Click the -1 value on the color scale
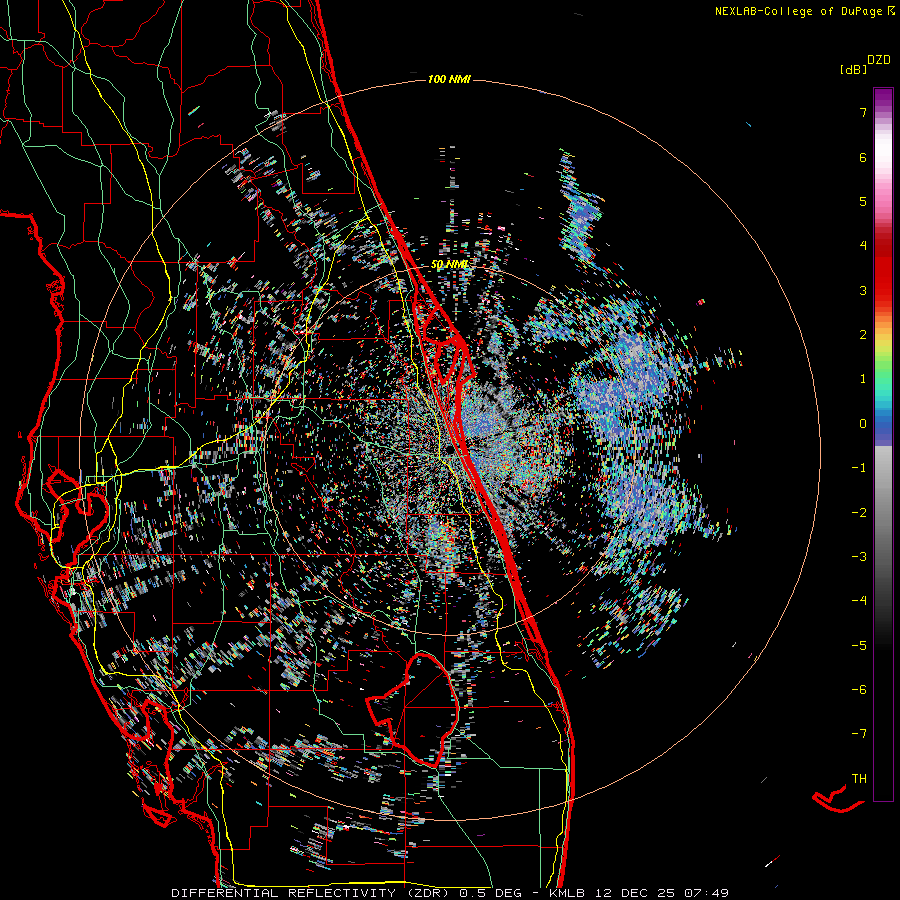 click(x=859, y=468)
